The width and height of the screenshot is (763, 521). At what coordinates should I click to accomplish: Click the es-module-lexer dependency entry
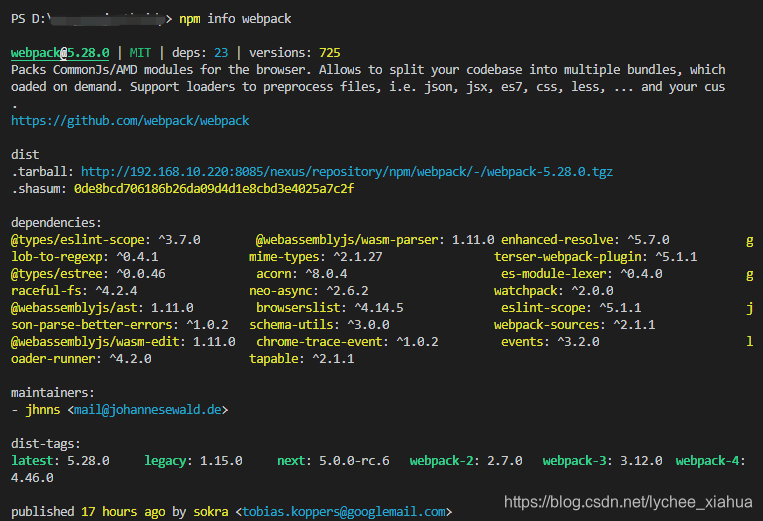click(582, 274)
